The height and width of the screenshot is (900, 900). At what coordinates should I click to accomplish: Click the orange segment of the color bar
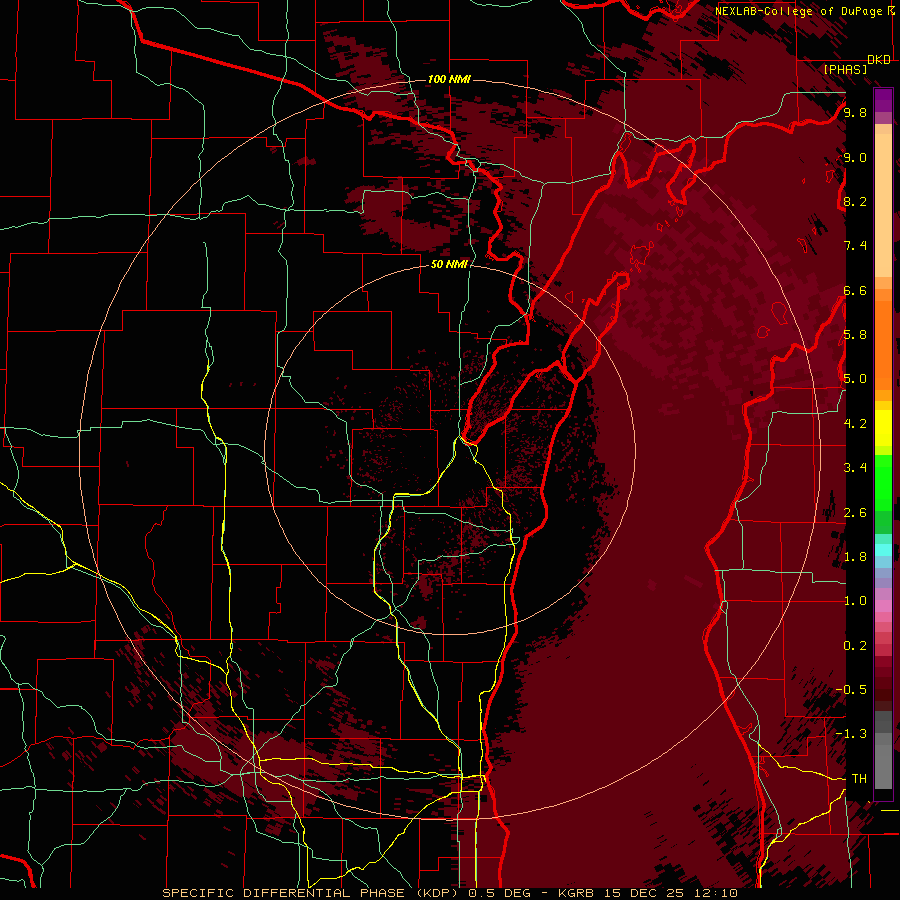tap(883, 344)
